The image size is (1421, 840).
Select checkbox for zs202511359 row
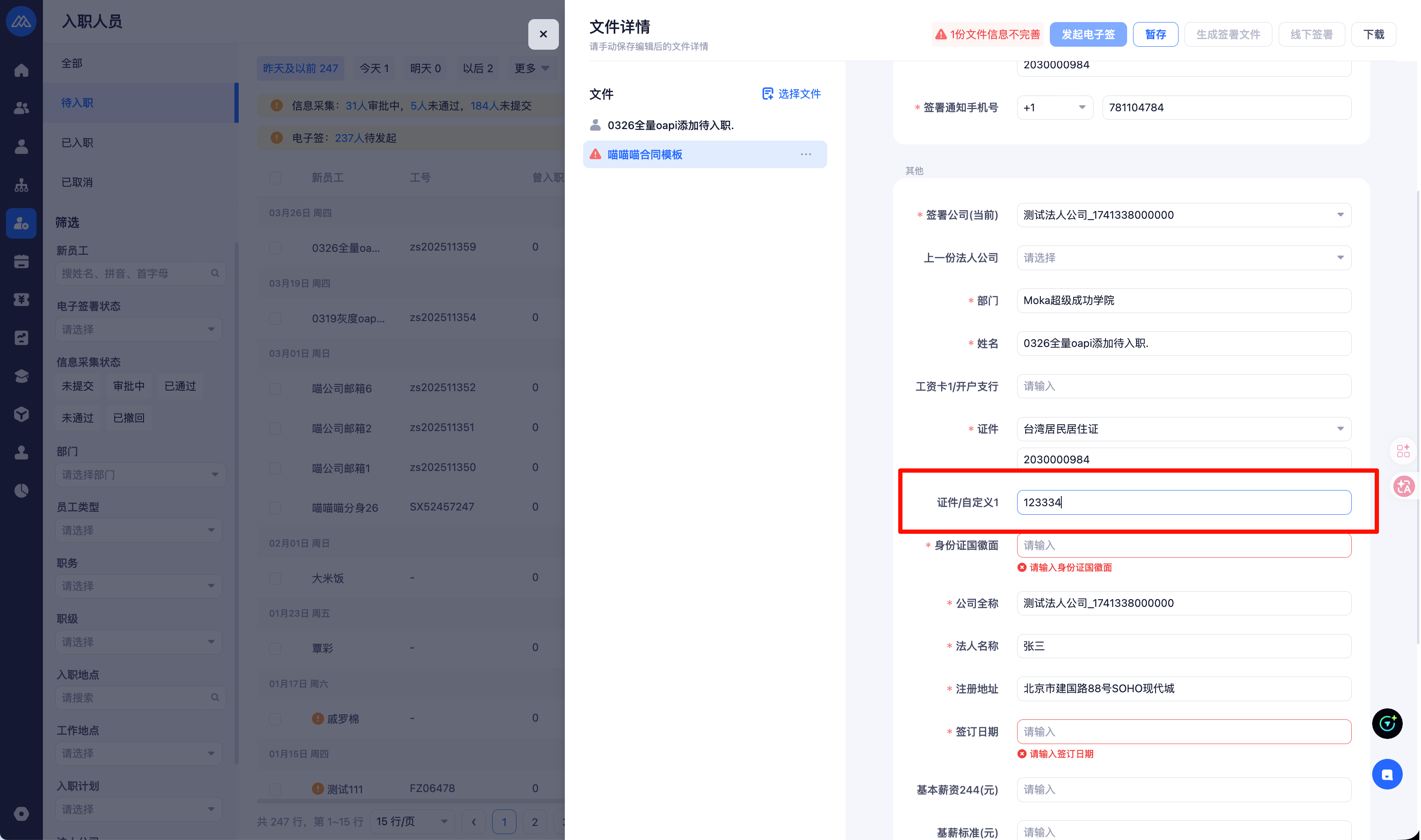coord(275,248)
